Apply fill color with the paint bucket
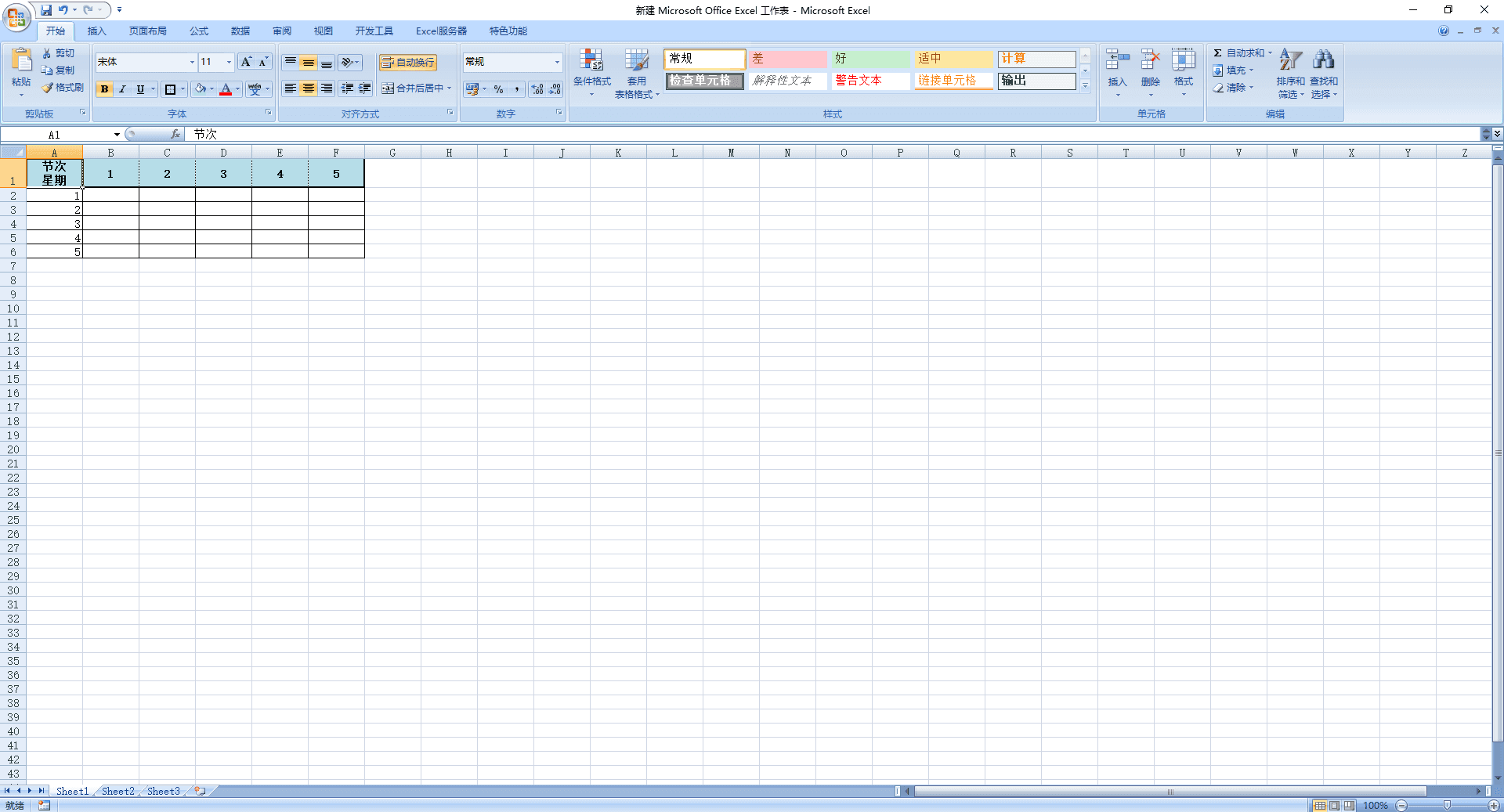The height and width of the screenshot is (812, 1504). point(201,89)
